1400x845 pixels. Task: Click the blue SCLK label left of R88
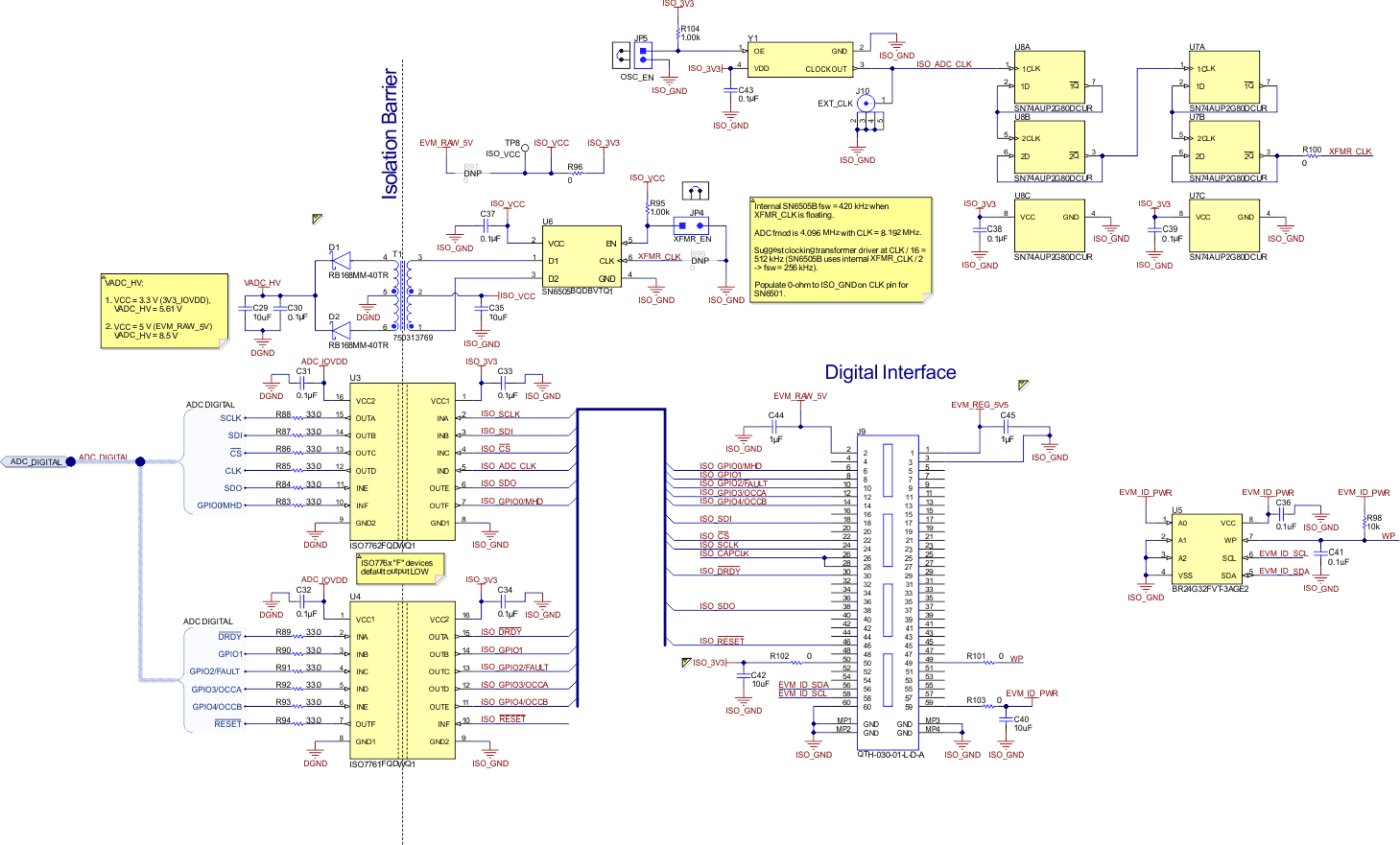pyautogui.click(x=230, y=418)
